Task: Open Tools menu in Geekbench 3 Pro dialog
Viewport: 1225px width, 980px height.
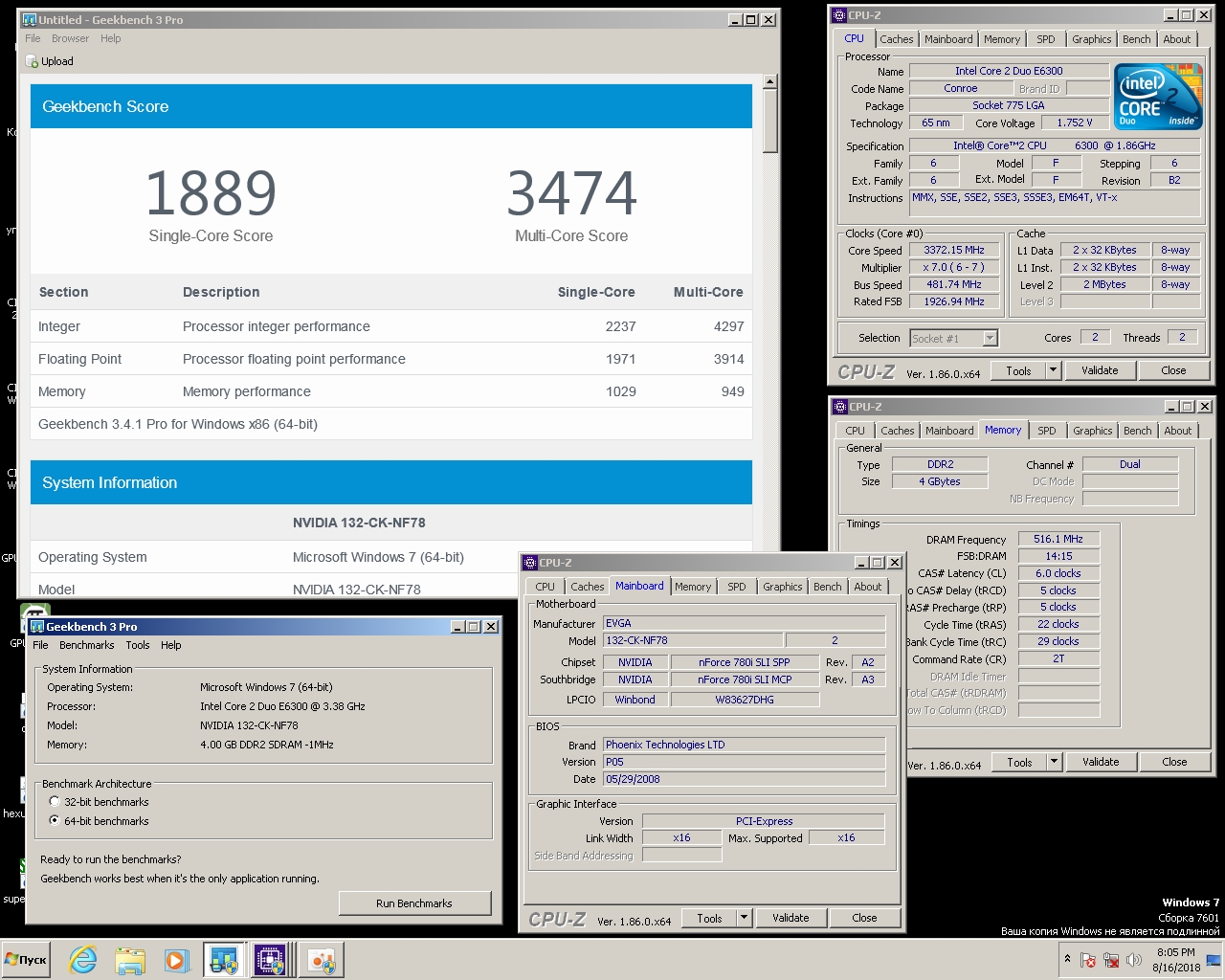Action: coord(138,645)
